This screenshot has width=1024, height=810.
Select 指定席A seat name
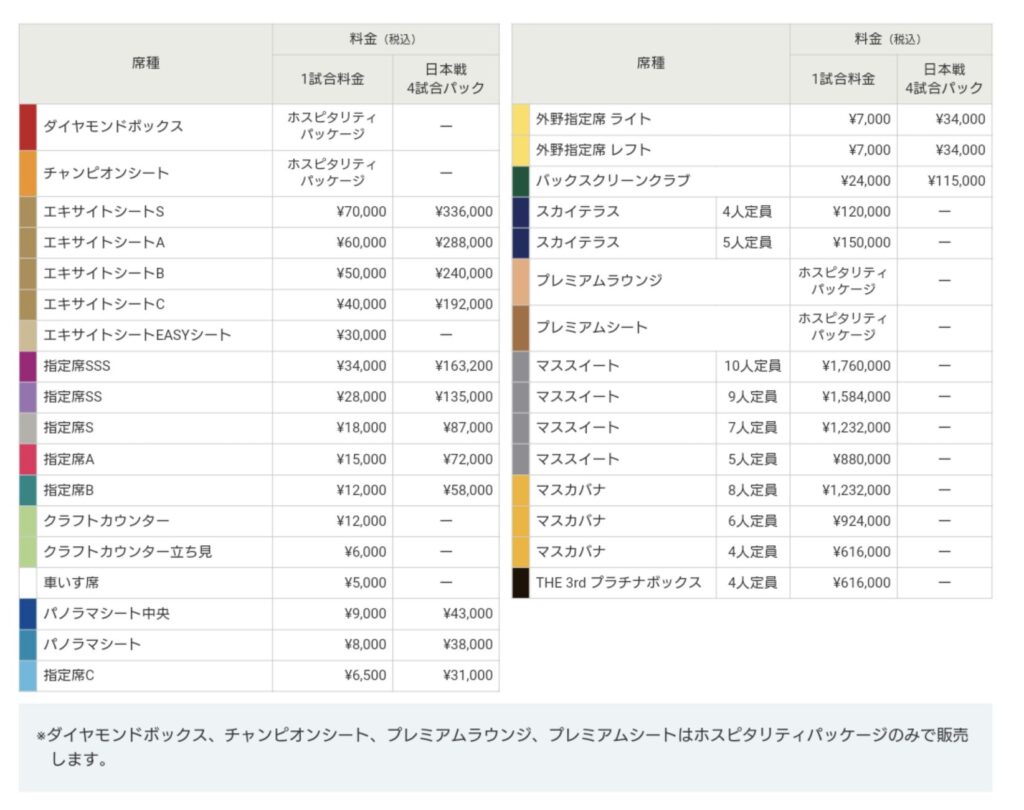coord(69,460)
